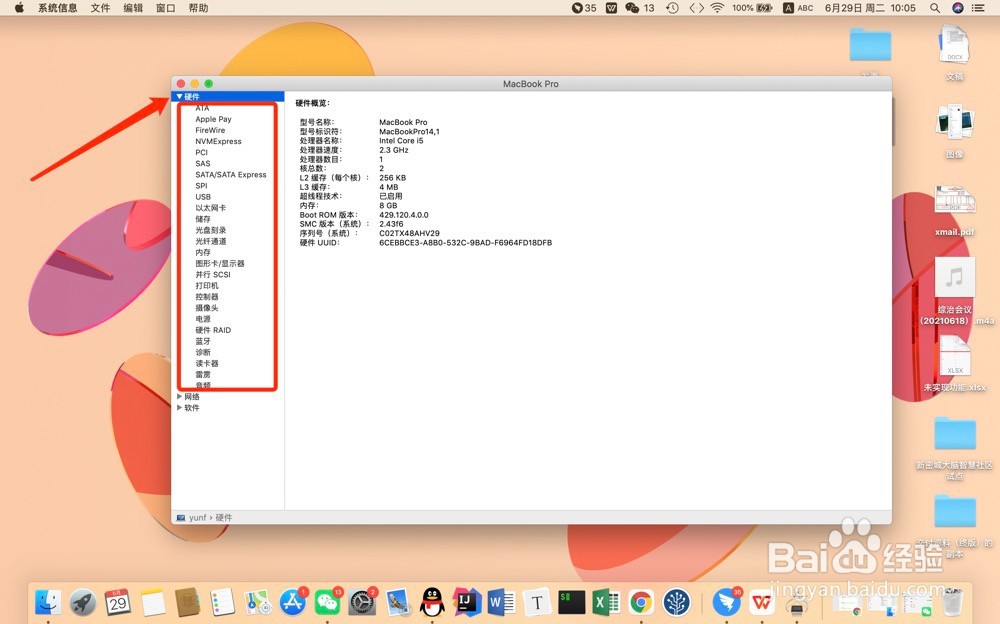
Task: Open the 帮助 menu in the menu bar
Action: [197, 8]
